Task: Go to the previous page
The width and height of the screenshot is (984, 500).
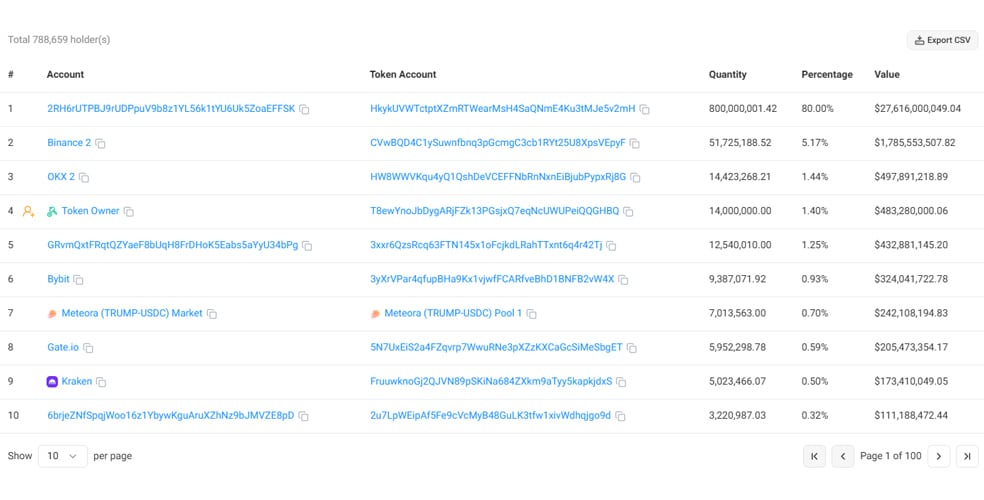Action: coord(843,456)
